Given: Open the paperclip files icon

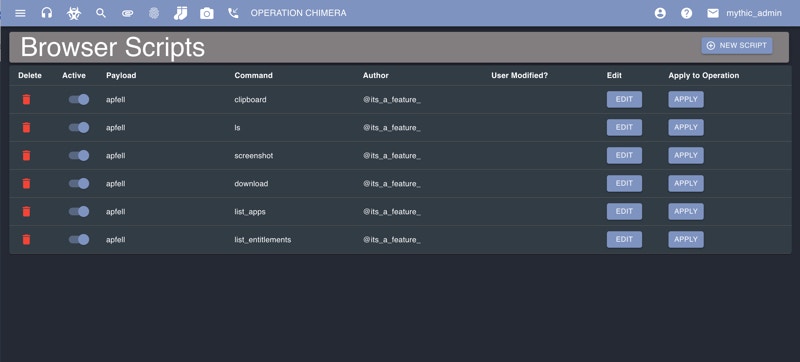Looking at the screenshot, I should pos(128,14).
